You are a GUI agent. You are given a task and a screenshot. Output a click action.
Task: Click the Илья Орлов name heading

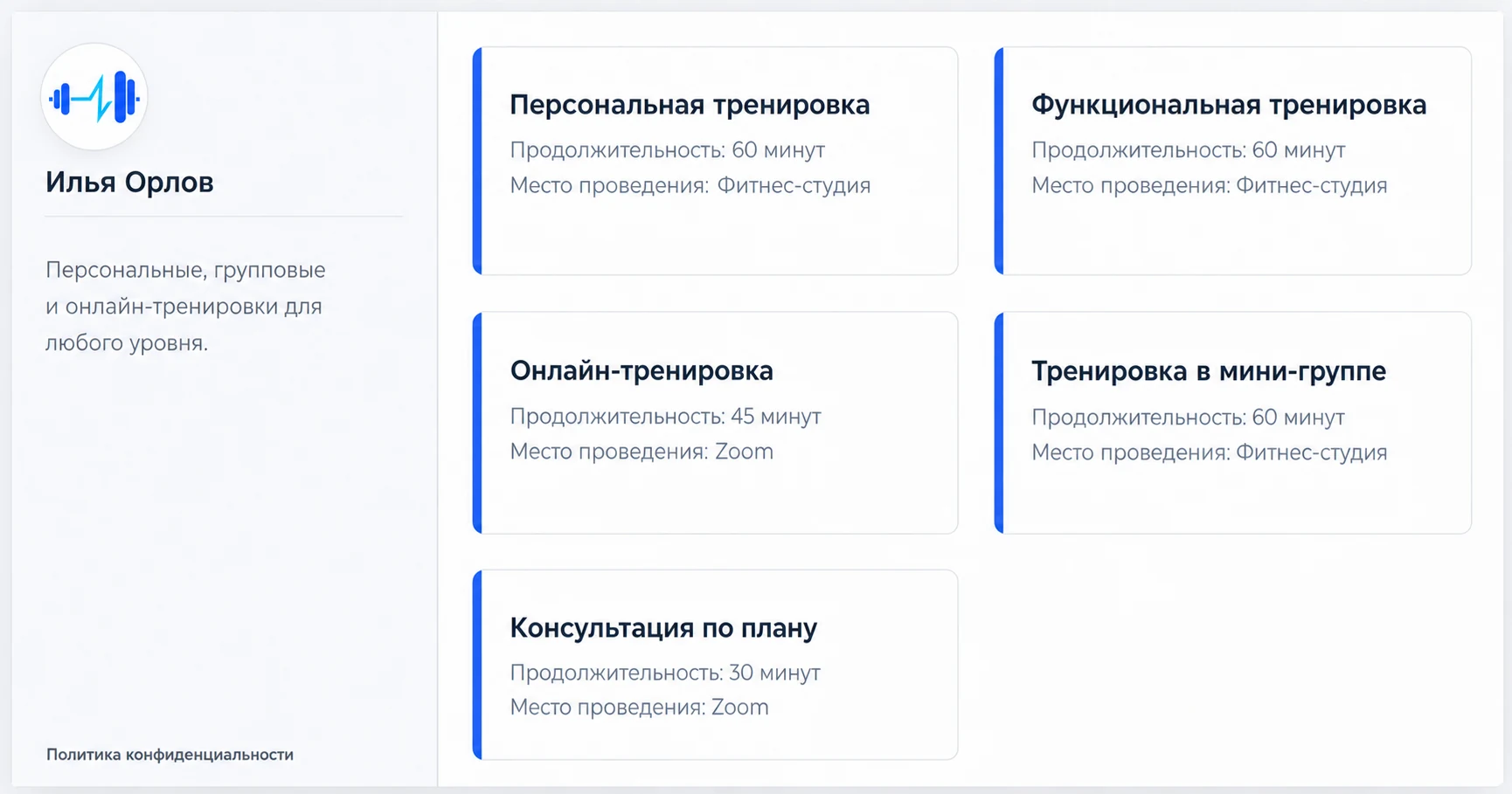[x=129, y=182]
